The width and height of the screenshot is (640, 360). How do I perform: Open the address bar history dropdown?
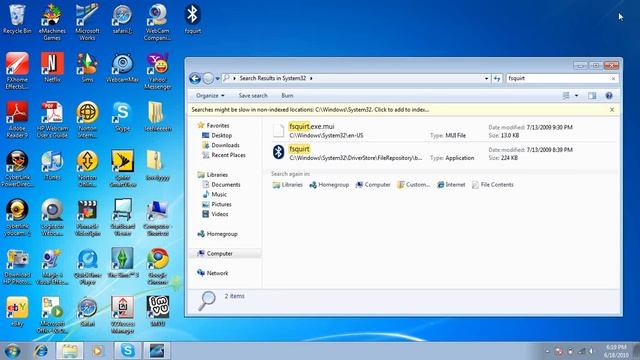point(487,78)
